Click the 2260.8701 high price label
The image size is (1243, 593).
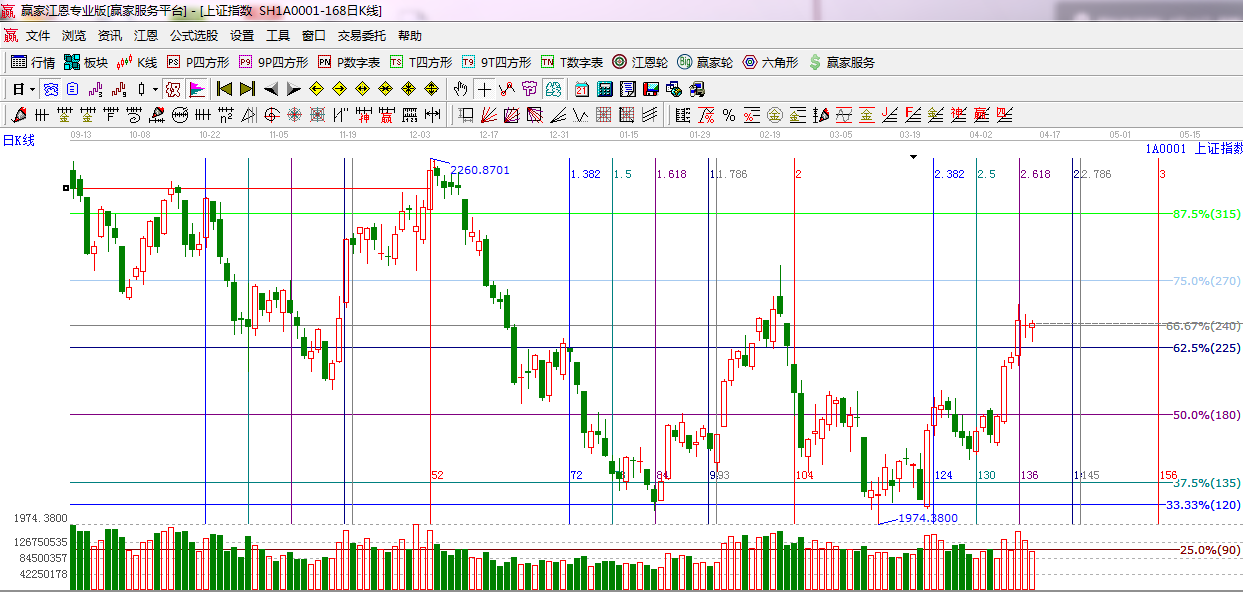(480, 170)
